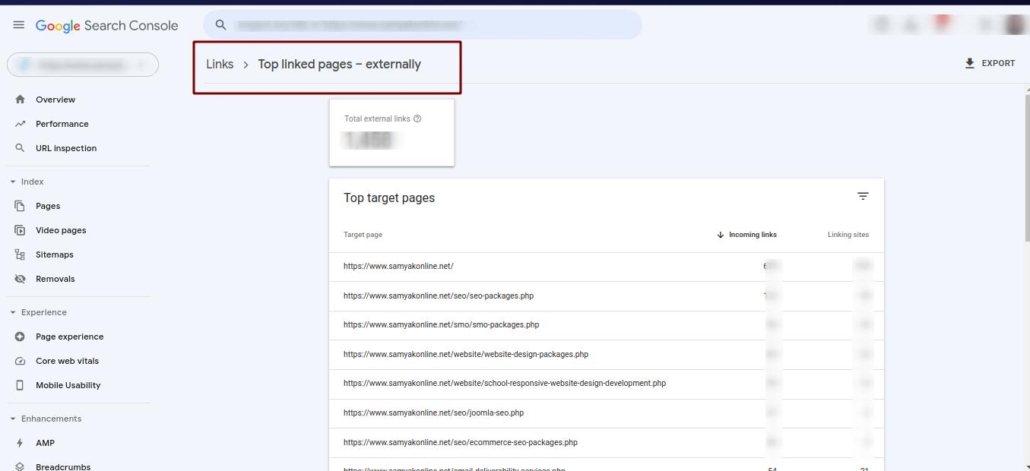Click the Mobile Usability phone icon
This screenshot has width=1030, height=471.
pyautogui.click(x=20, y=386)
